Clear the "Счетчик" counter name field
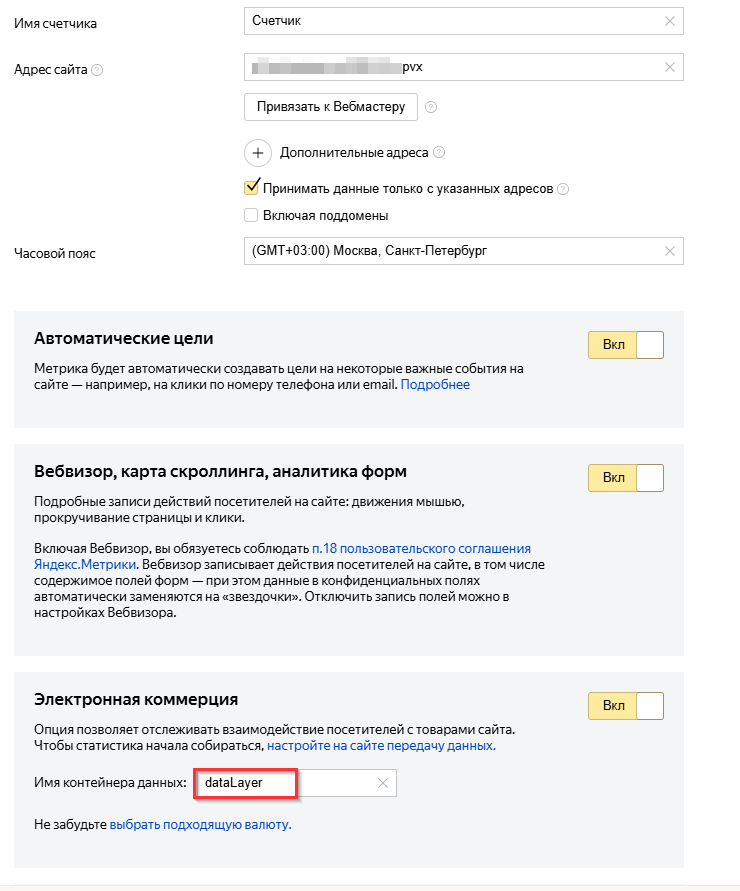 tap(671, 22)
